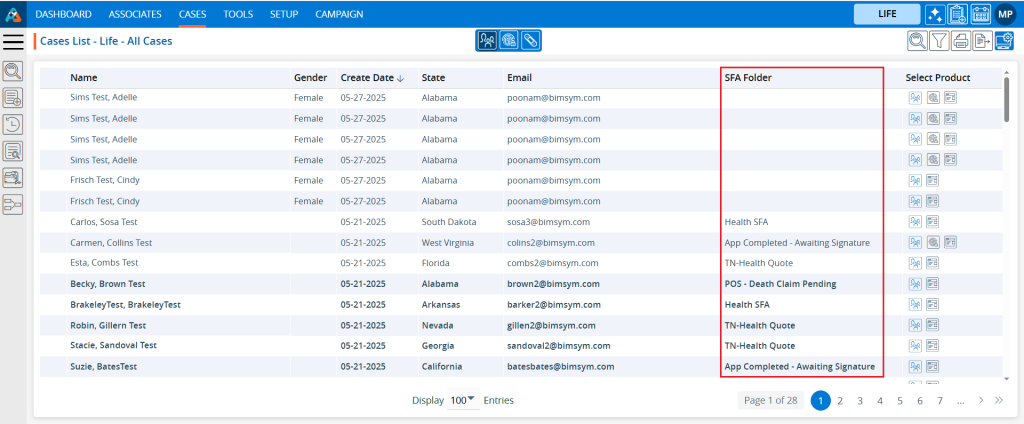Open the calendar icon in header
The image size is (1024, 424).
click(979, 14)
